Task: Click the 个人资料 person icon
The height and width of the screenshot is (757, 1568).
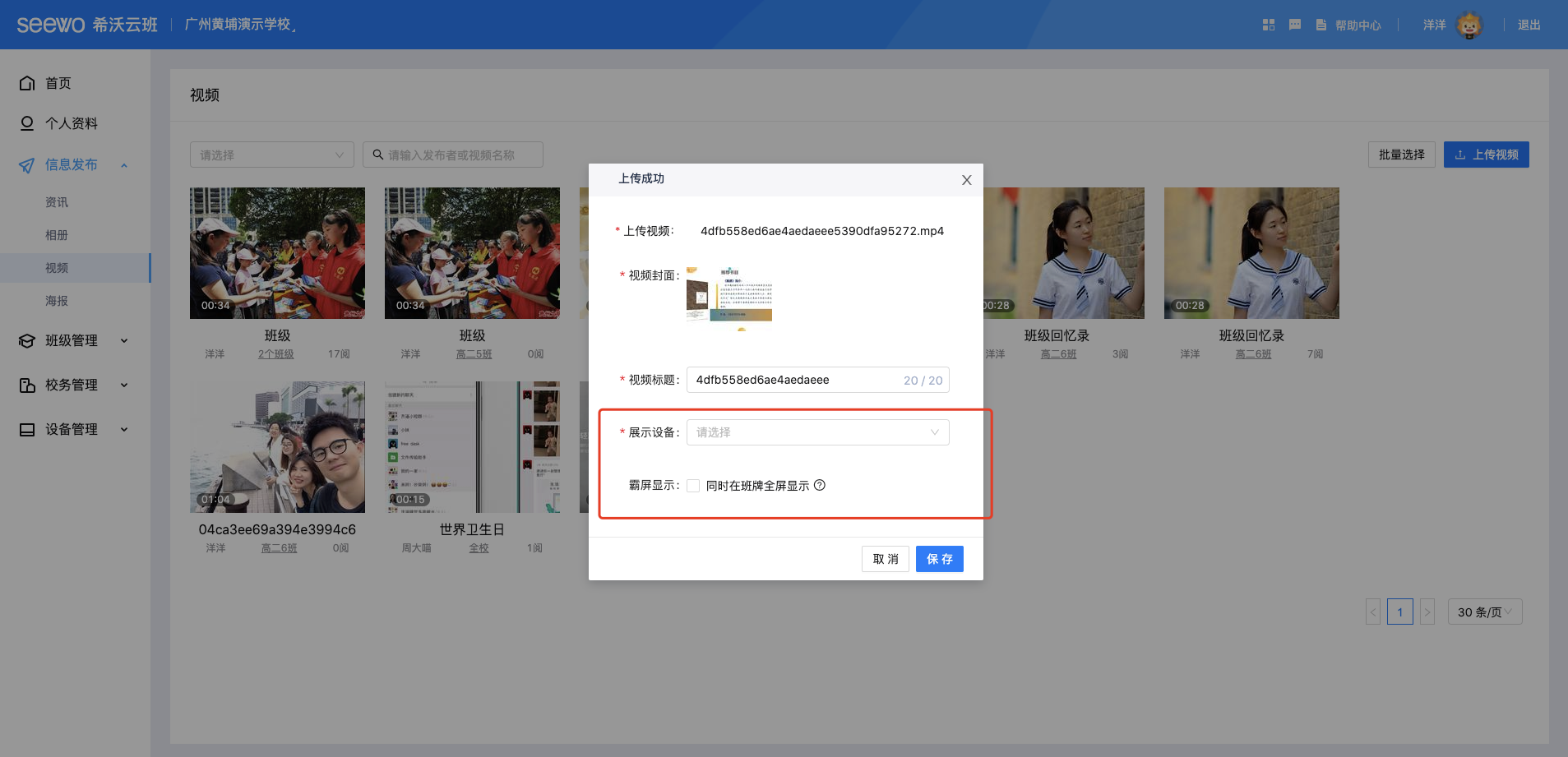Action: coord(27,123)
